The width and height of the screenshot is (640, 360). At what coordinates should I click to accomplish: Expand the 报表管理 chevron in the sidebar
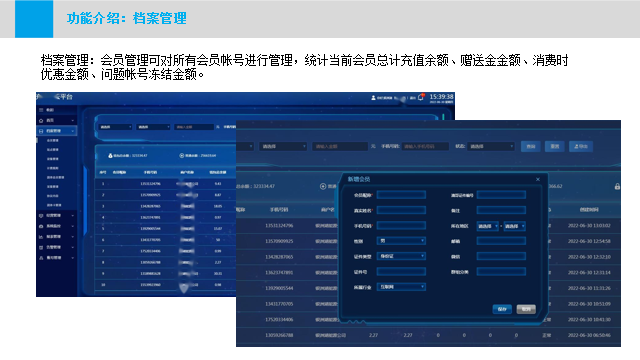[73, 237]
